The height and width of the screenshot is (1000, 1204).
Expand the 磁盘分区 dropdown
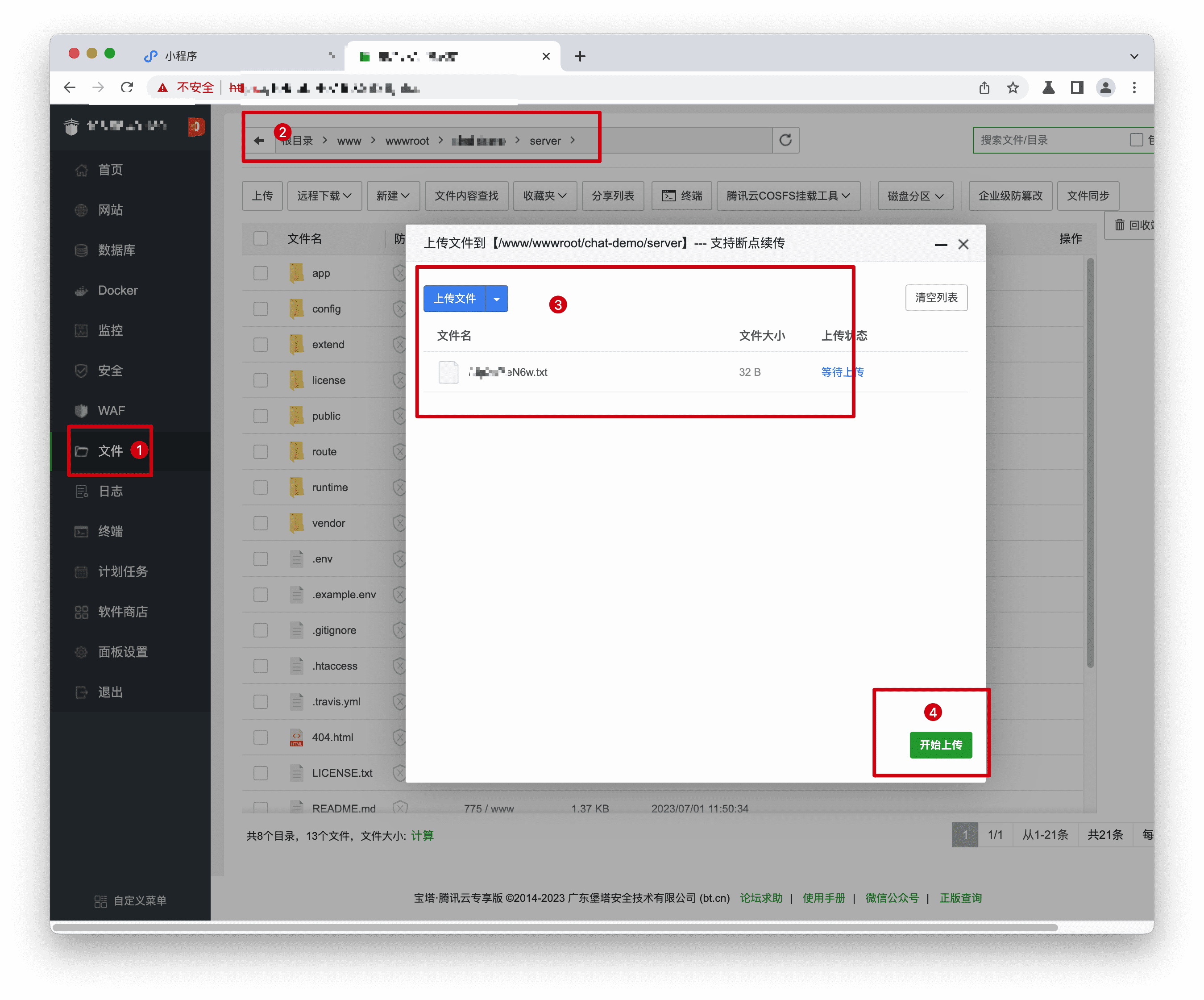916,196
